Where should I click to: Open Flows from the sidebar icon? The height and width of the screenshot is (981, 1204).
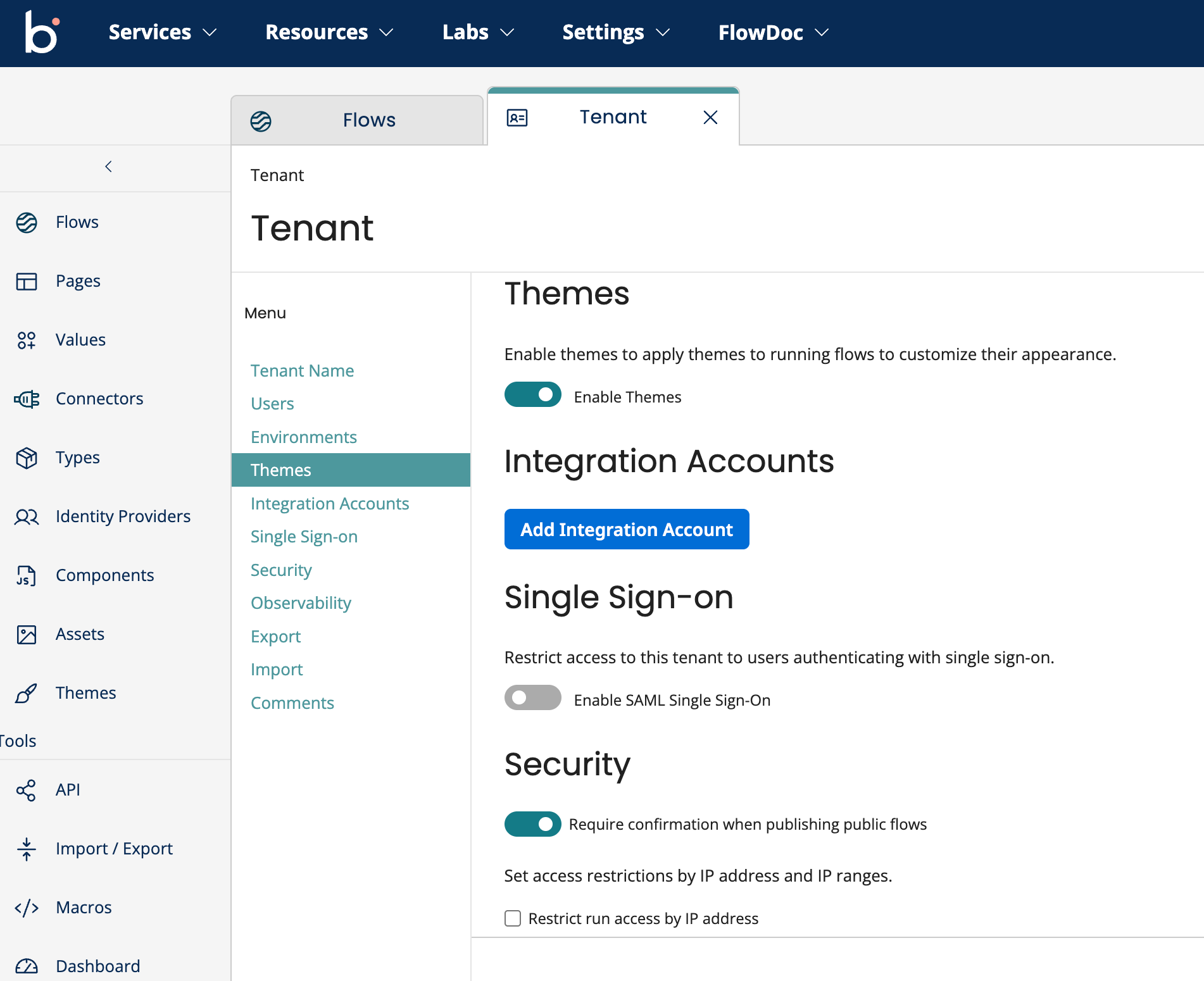[x=27, y=222]
